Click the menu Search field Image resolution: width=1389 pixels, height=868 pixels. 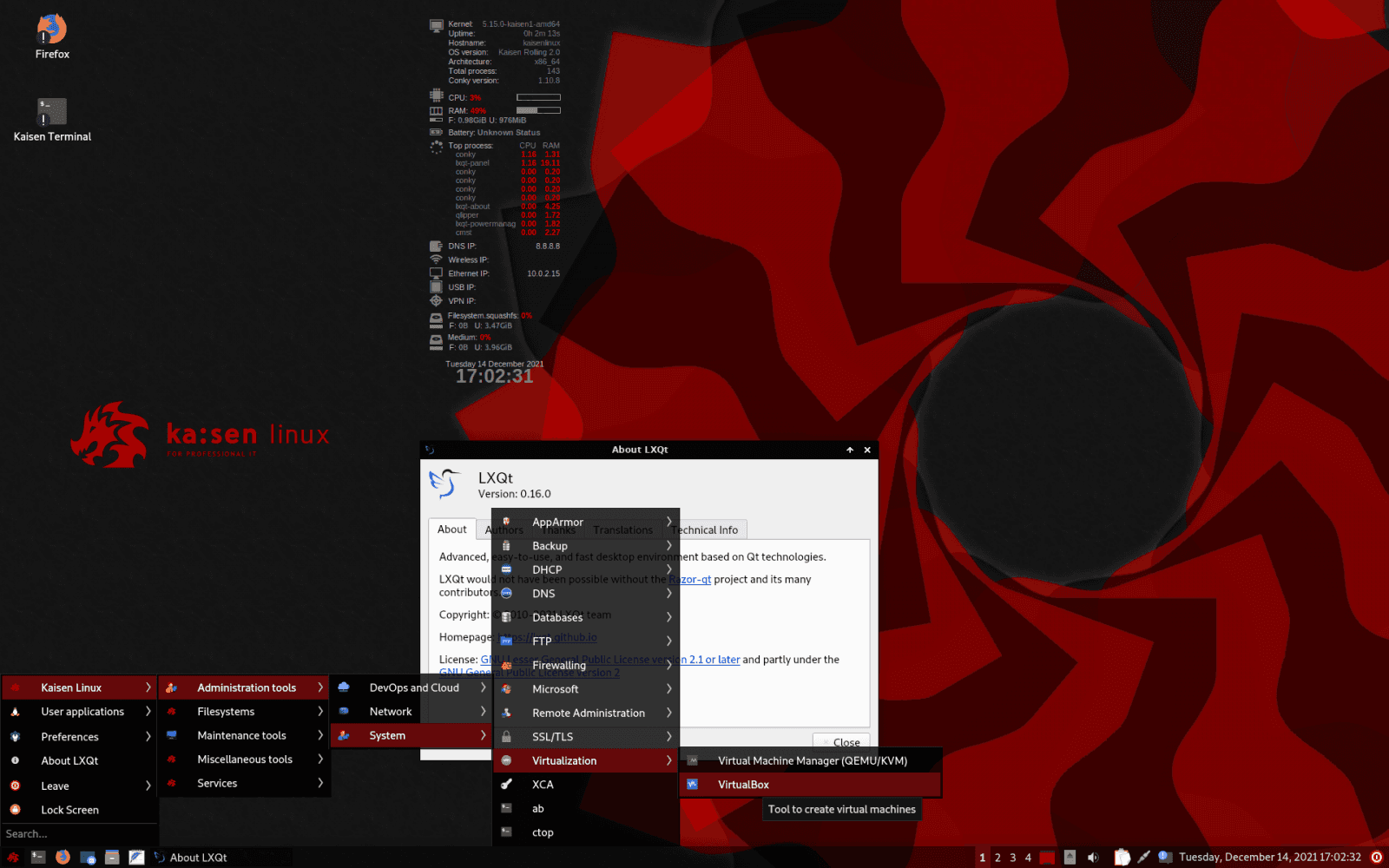point(79,833)
